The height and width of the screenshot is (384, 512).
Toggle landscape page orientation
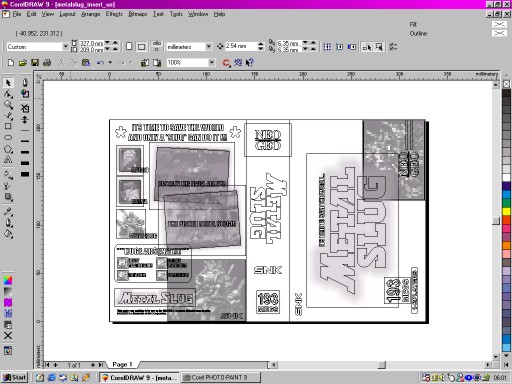tap(142, 47)
